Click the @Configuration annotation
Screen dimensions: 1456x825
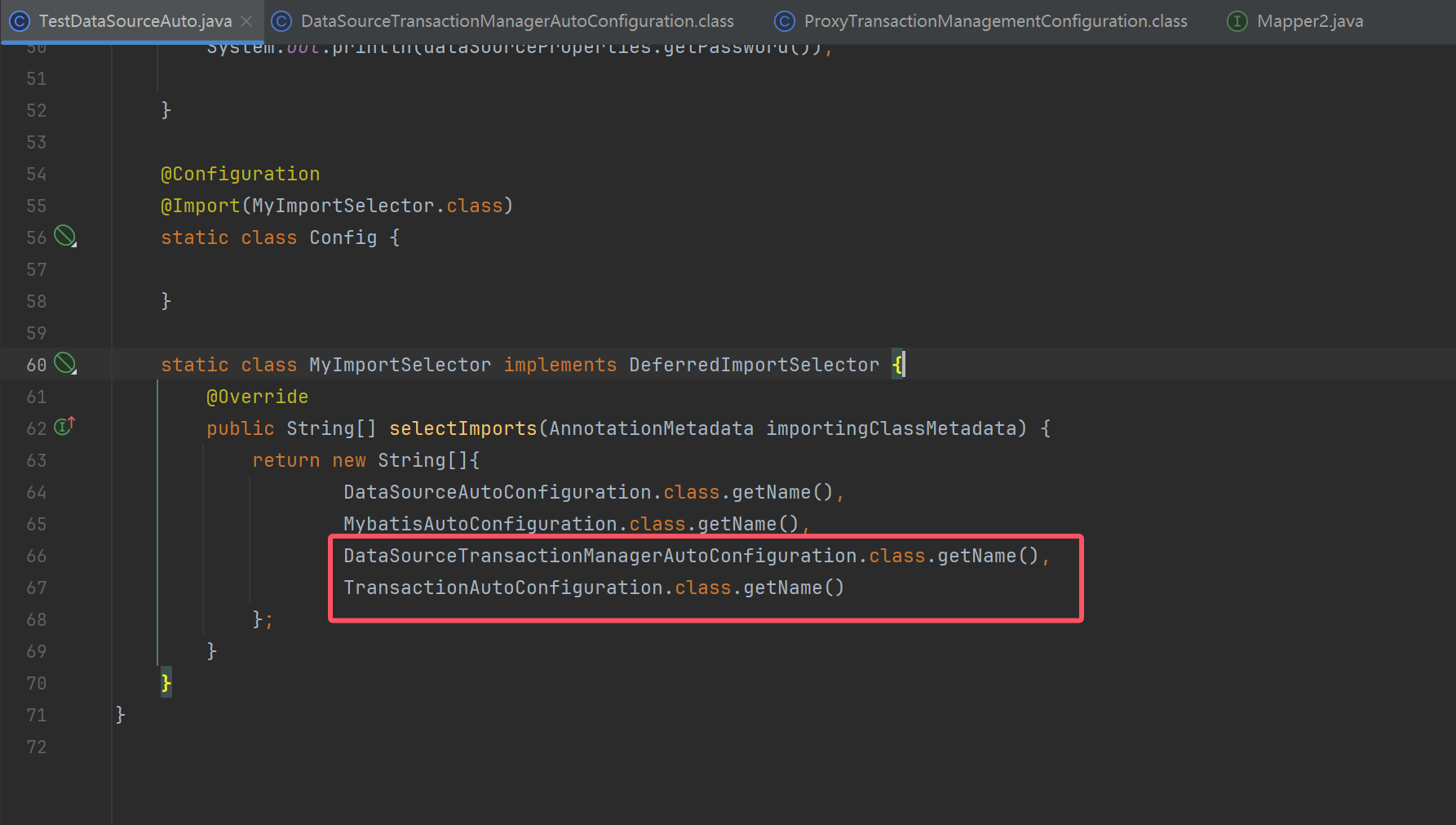[x=241, y=174]
